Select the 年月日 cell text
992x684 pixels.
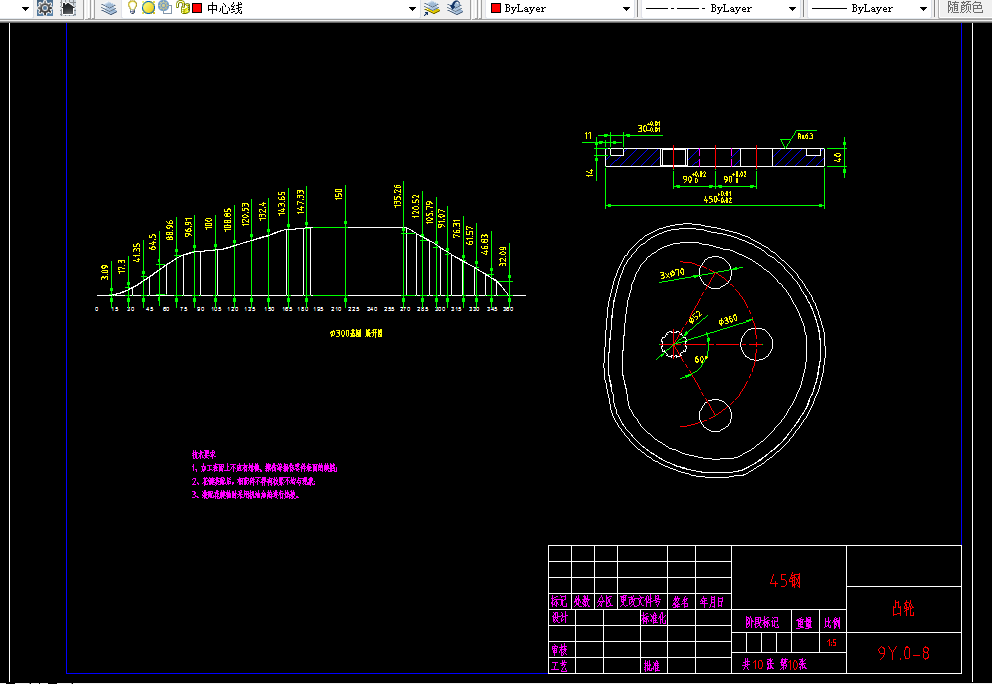click(712, 602)
